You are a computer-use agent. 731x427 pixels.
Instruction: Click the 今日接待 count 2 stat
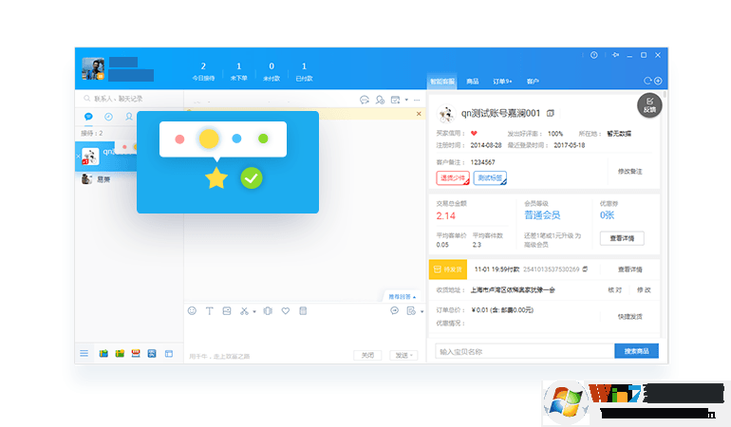click(x=203, y=71)
